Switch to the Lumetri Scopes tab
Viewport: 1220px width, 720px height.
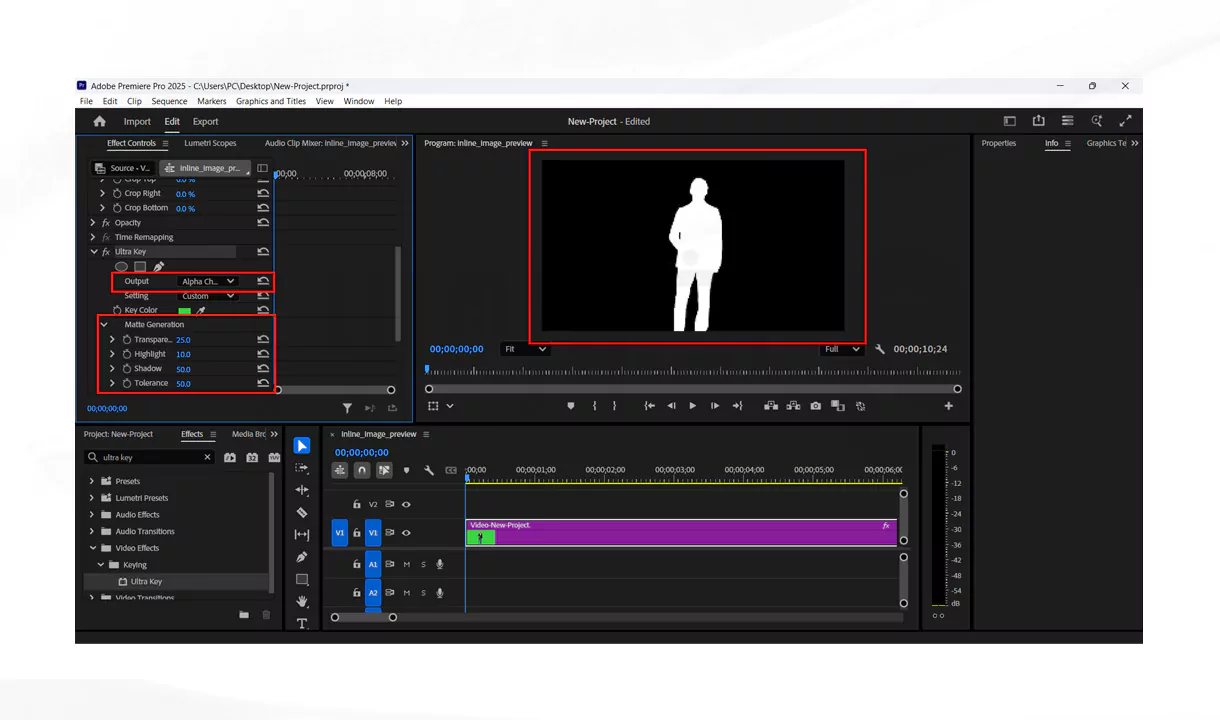(x=210, y=143)
